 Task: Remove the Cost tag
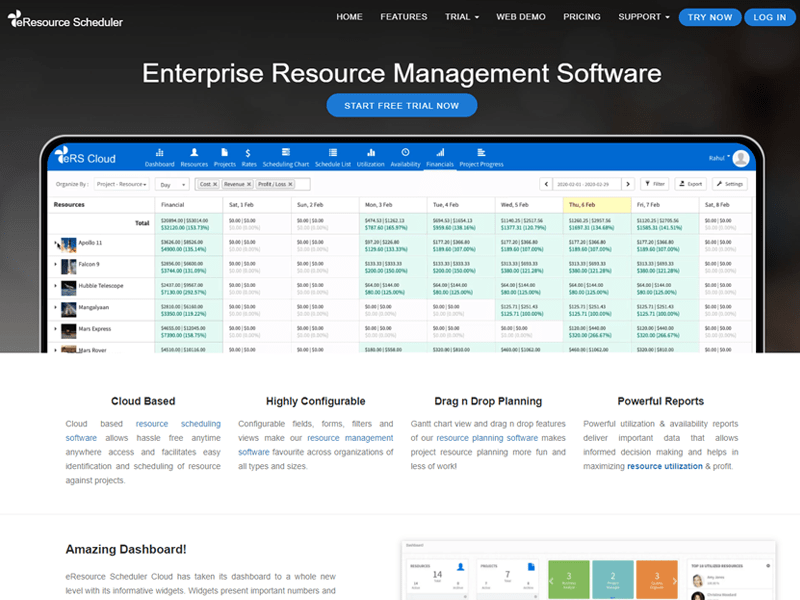coord(215,184)
